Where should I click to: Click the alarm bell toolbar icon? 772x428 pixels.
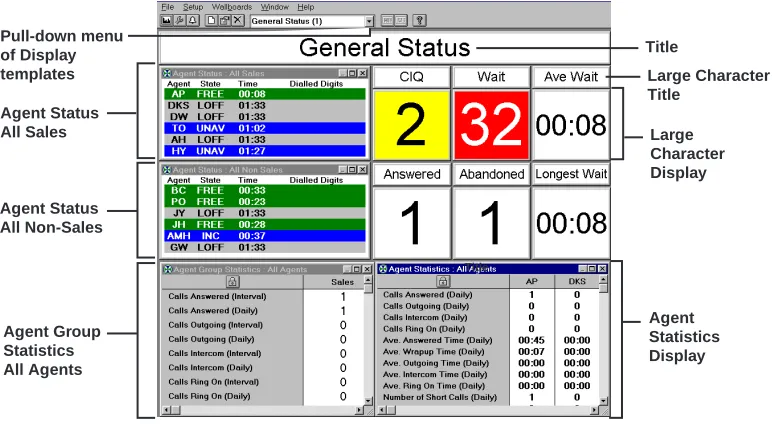tap(193, 21)
